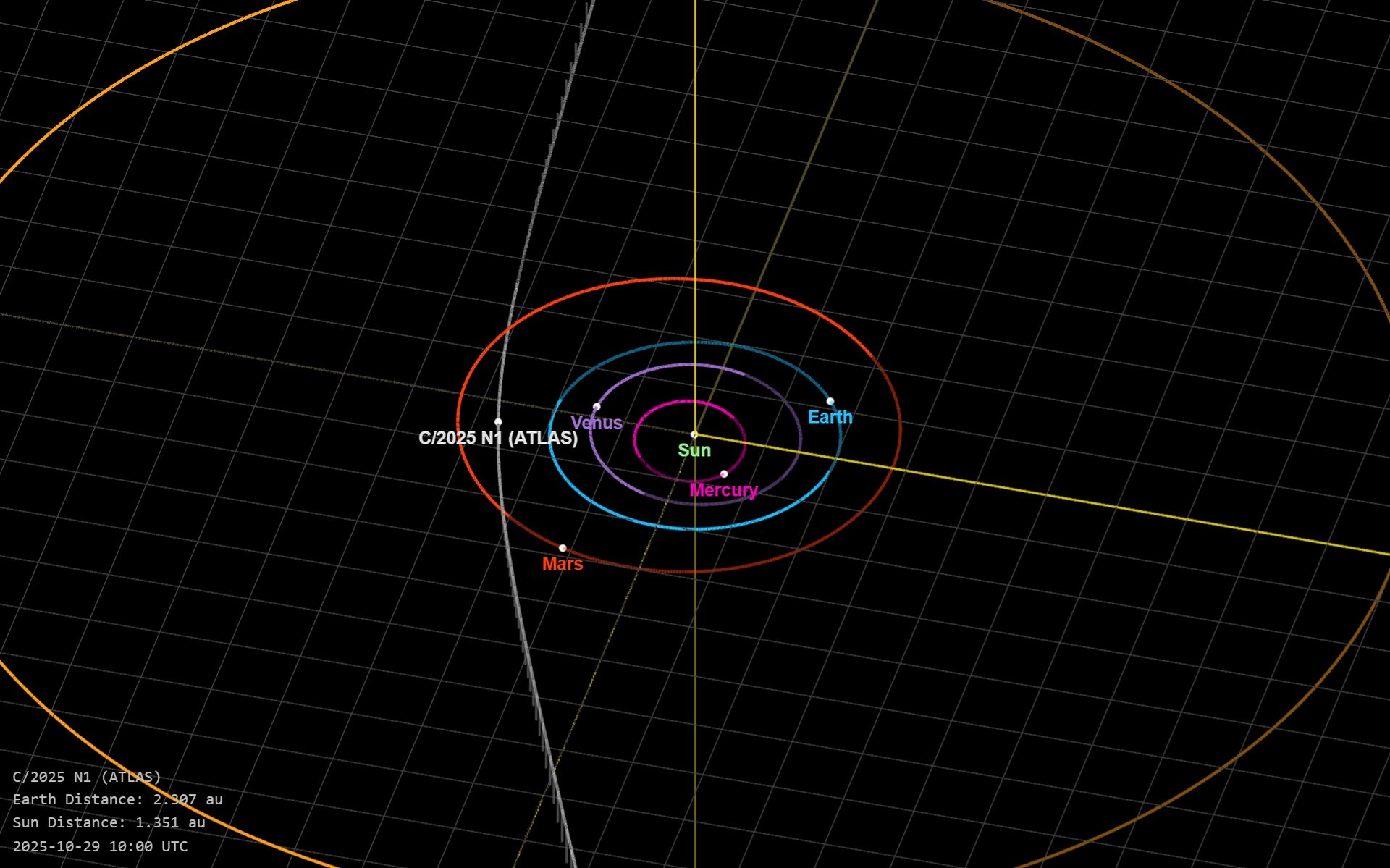This screenshot has width=1390, height=868.
Task: Select the Sun marker at center
Action: coord(695,433)
